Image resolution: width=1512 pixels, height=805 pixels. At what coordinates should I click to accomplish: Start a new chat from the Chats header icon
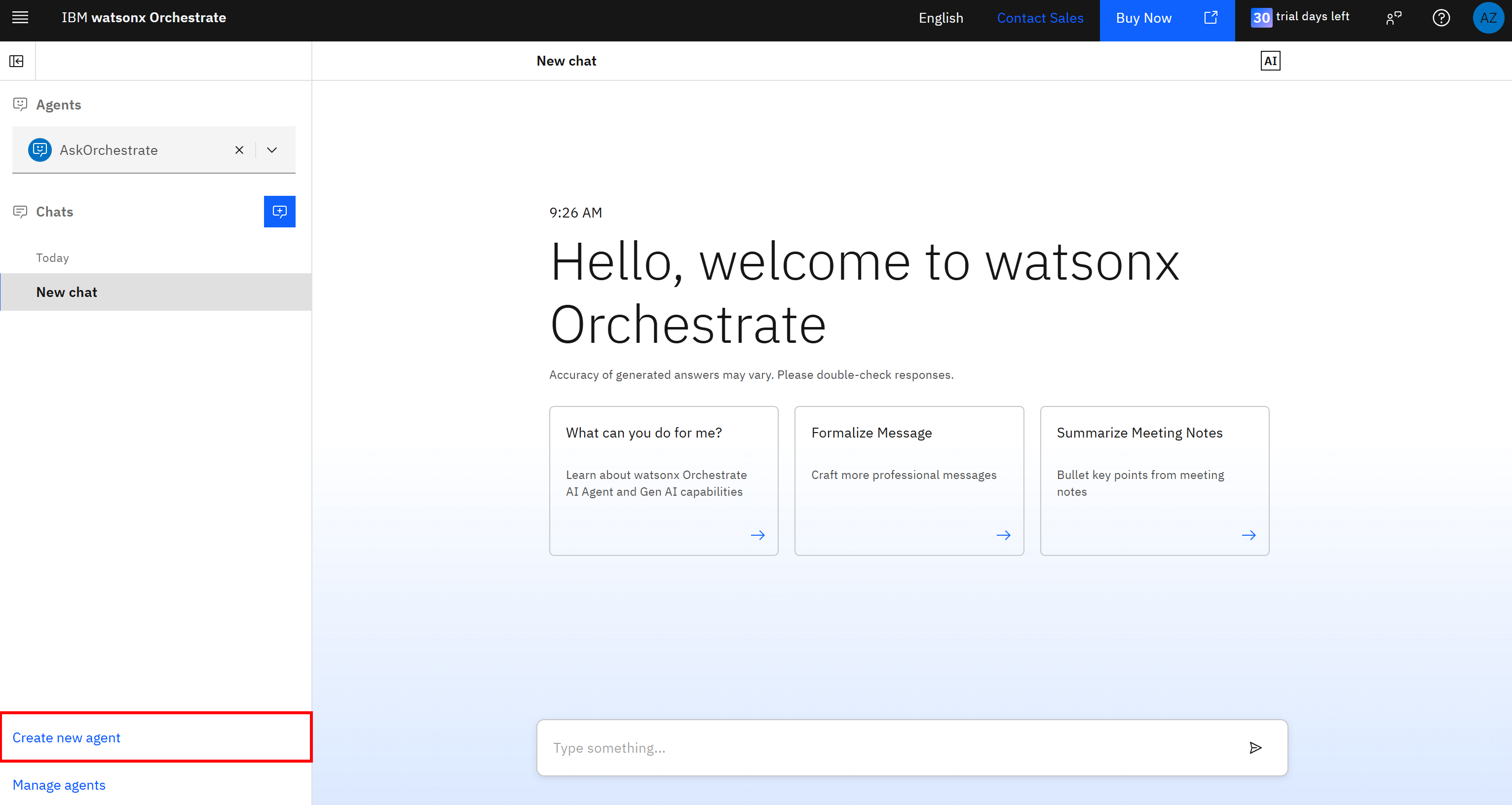point(279,211)
